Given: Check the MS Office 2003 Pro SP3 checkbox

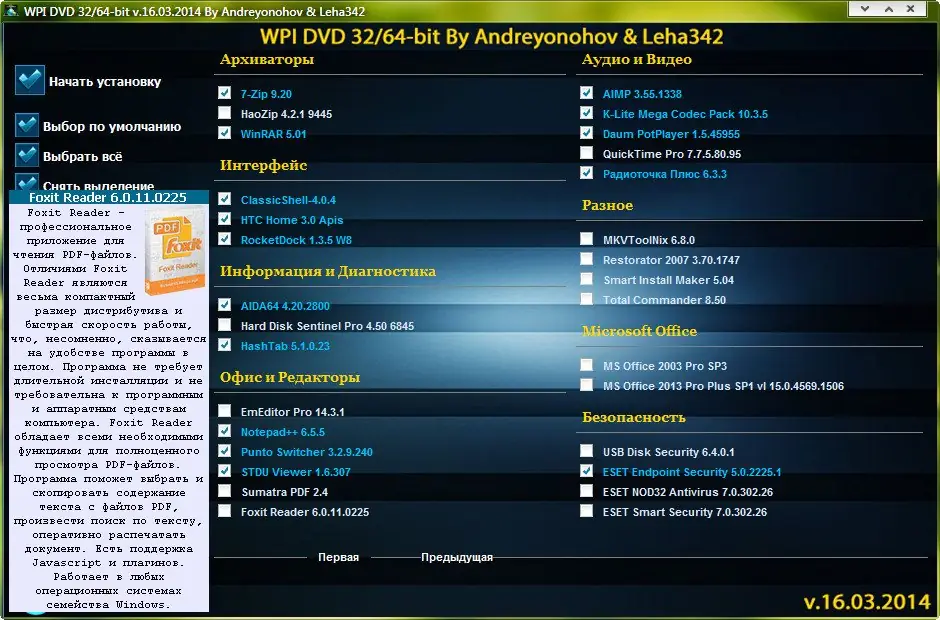Looking at the screenshot, I should coord(586,365).
